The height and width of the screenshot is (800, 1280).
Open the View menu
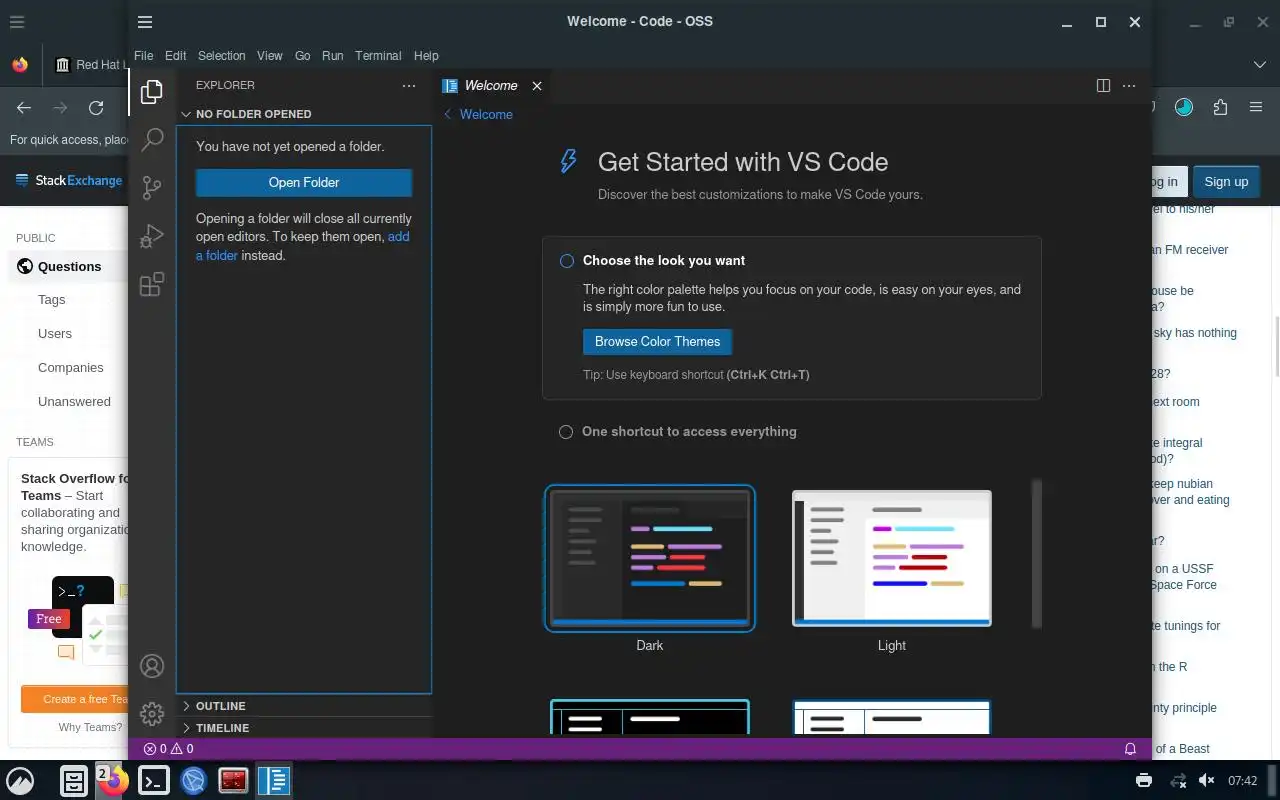(x=269, y=56)
